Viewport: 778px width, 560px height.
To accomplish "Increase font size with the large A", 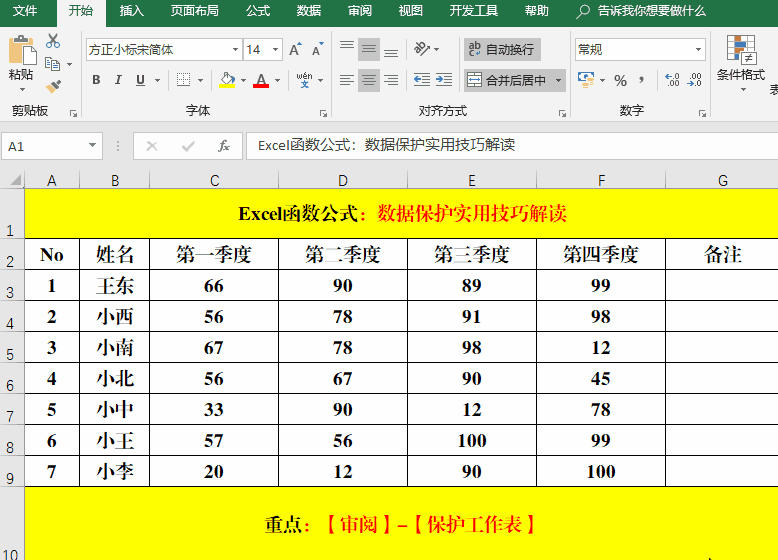I will (295, 50).
